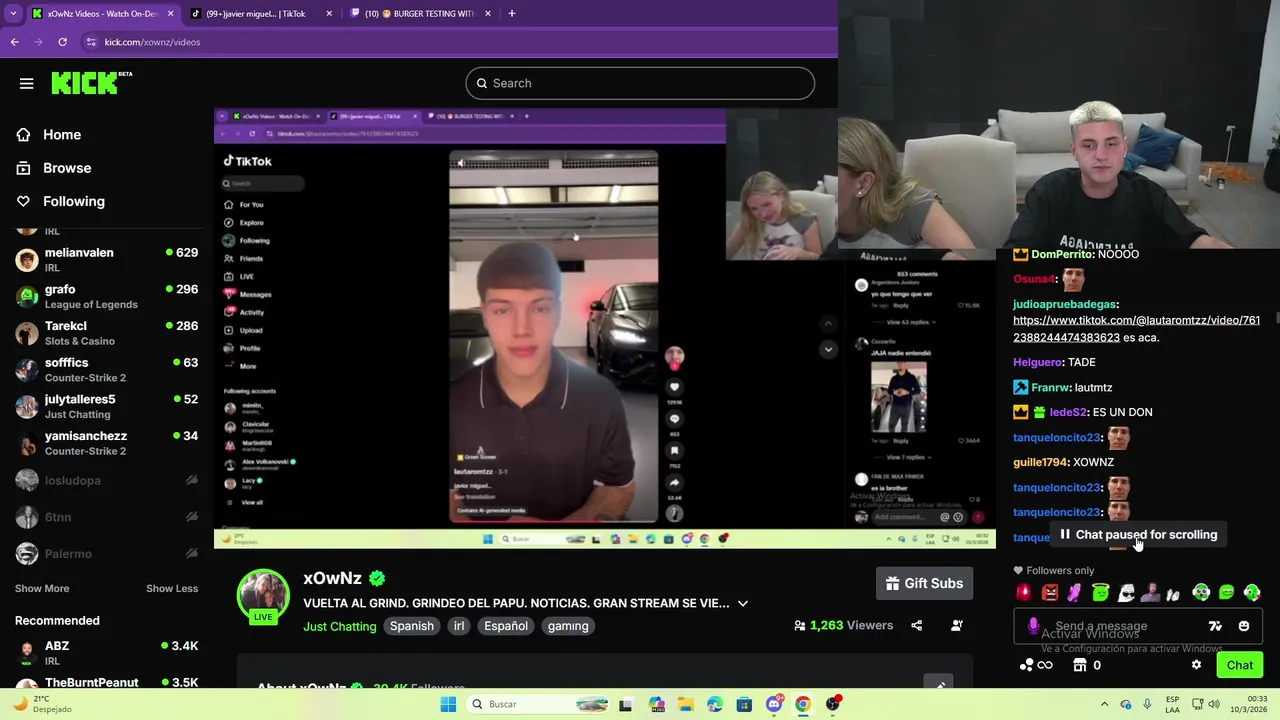
Task: Open OBS Studio from the taskbar
Action: (832, 704)
